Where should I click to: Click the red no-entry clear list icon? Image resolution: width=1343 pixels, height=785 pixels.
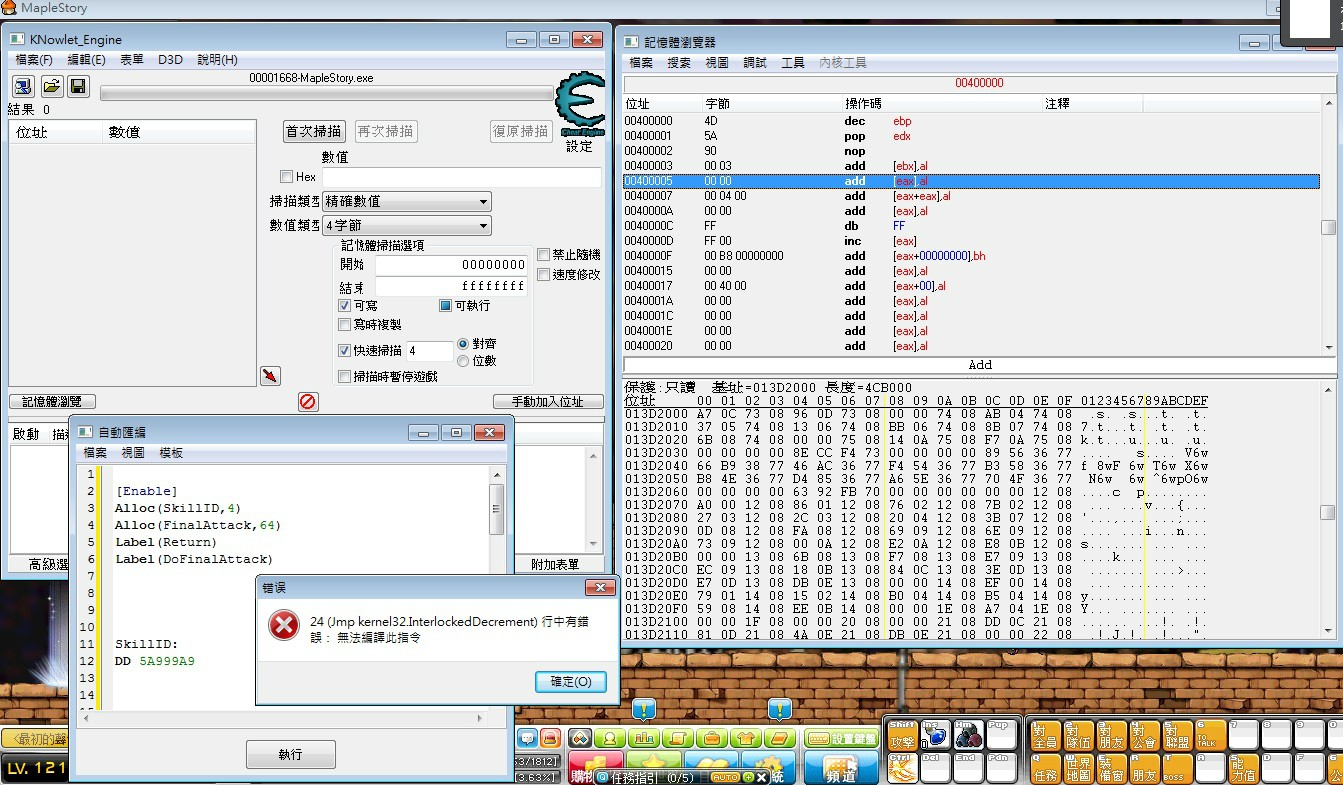(x=308, y=401)
